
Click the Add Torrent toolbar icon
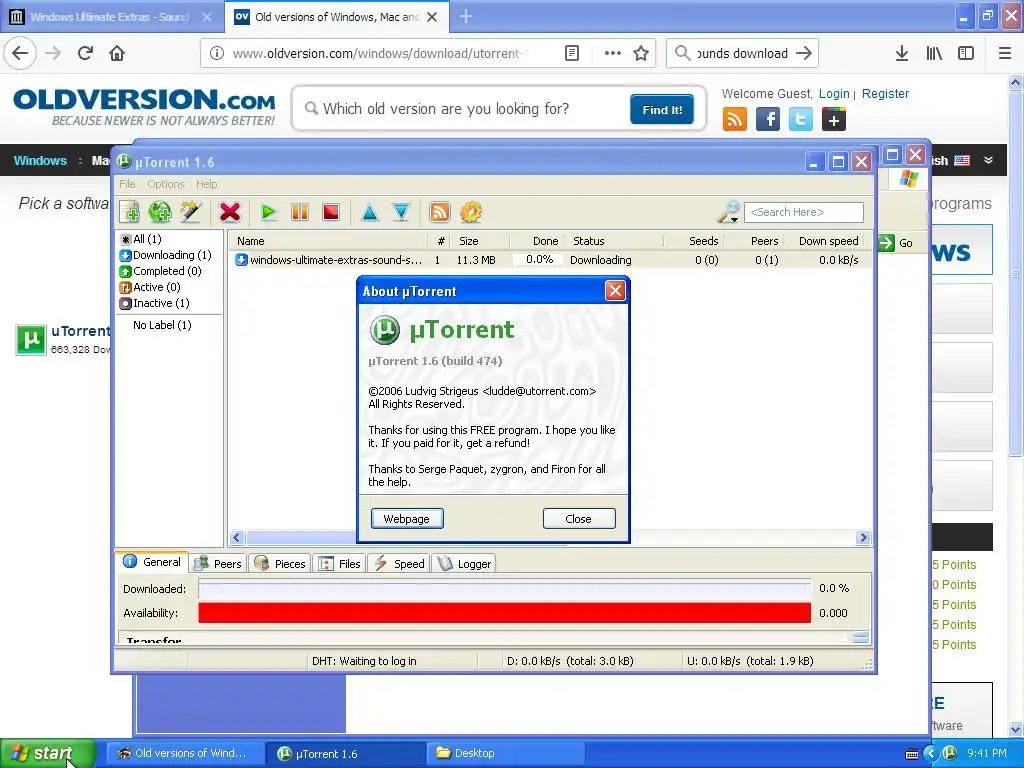click(x=129, y=212)
